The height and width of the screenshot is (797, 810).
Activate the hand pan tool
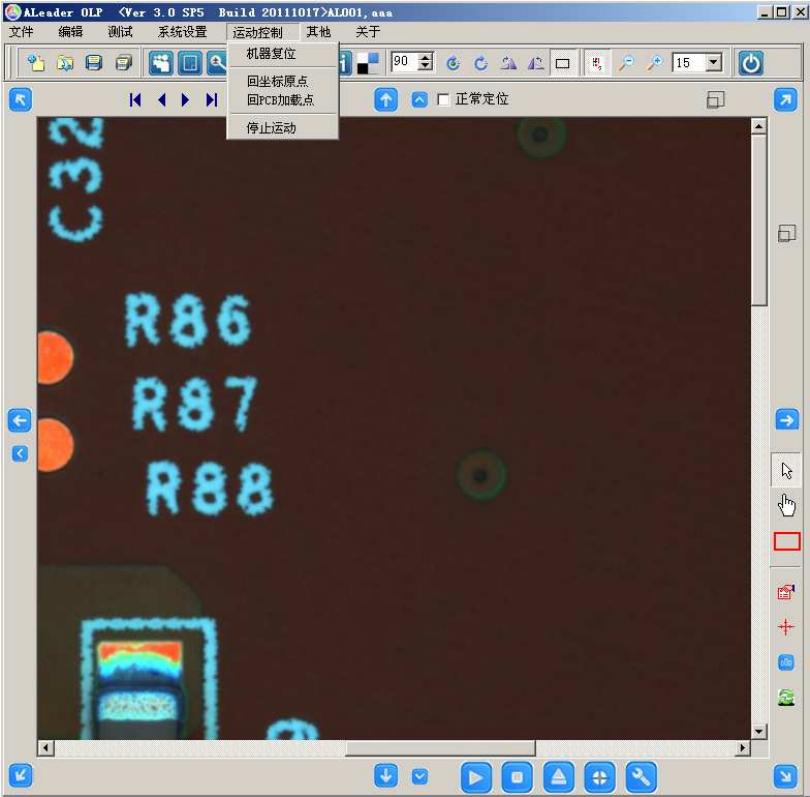[x=786, y=505]
